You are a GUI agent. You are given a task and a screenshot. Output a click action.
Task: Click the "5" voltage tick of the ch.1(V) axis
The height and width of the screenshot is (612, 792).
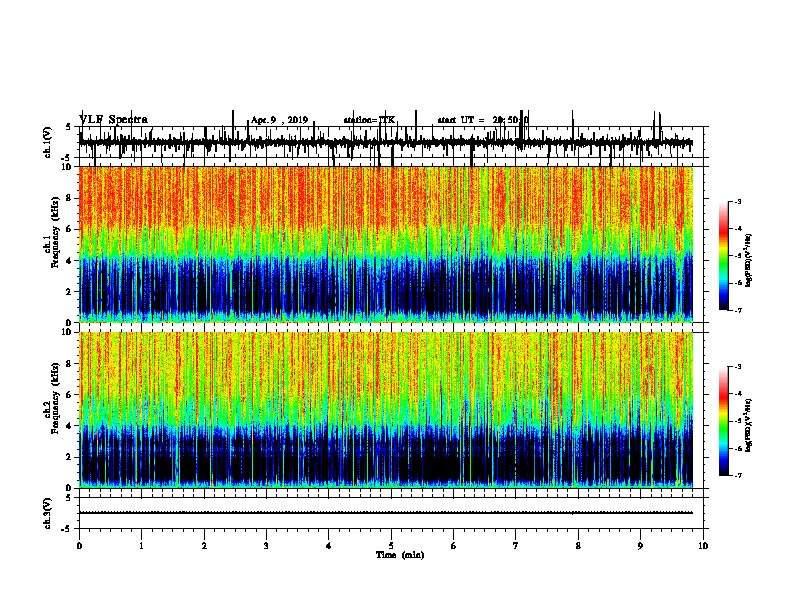[69, 127]
